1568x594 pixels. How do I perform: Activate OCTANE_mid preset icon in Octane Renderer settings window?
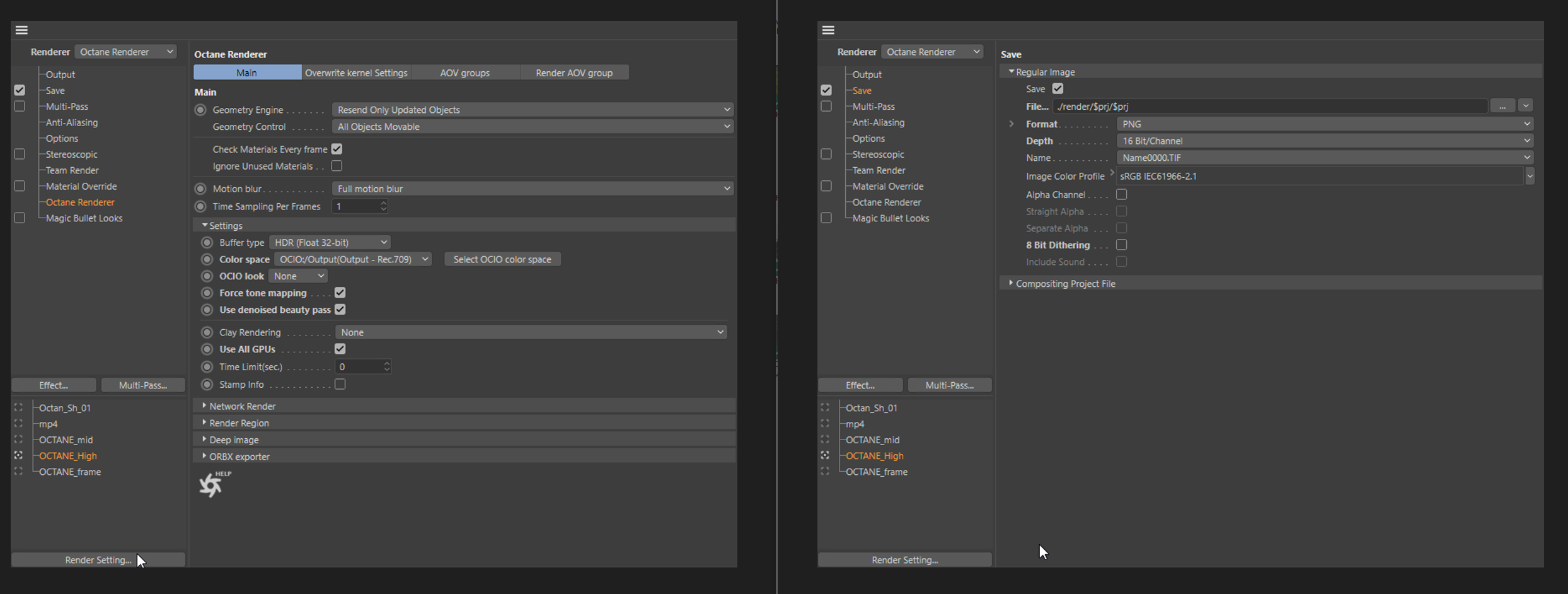pyautogui.click(x=18, y=440)
